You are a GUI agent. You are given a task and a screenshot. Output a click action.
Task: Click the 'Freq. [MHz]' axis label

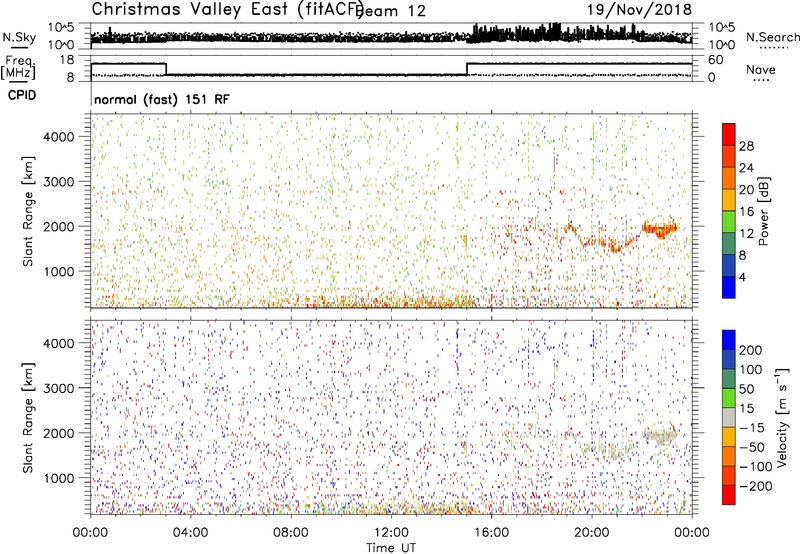[18, 68]
